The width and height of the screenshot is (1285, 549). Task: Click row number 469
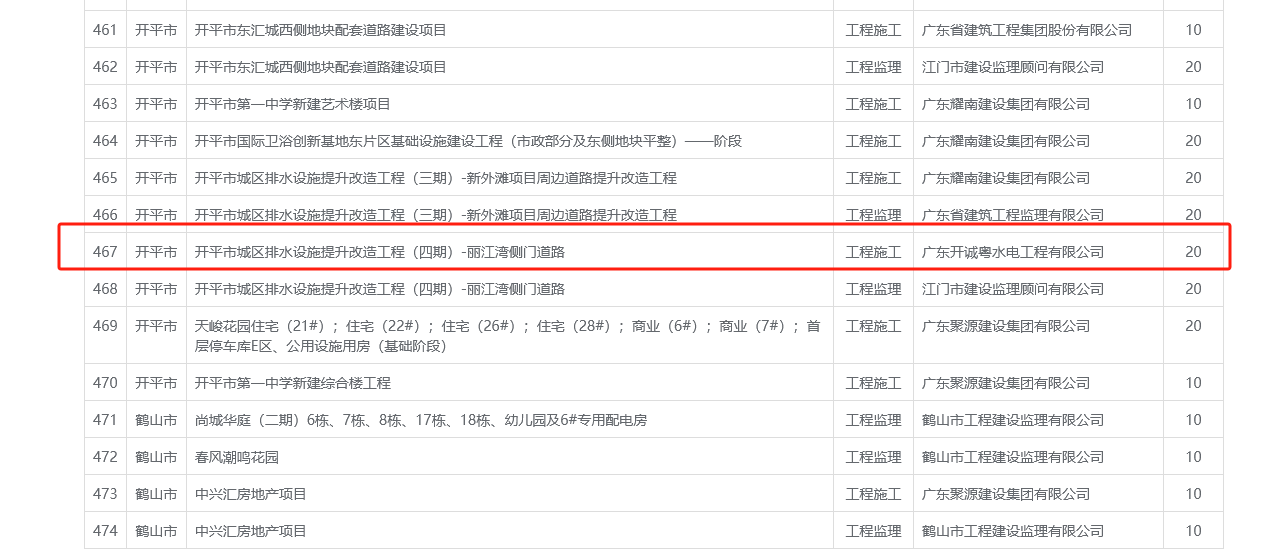(105, 326)
